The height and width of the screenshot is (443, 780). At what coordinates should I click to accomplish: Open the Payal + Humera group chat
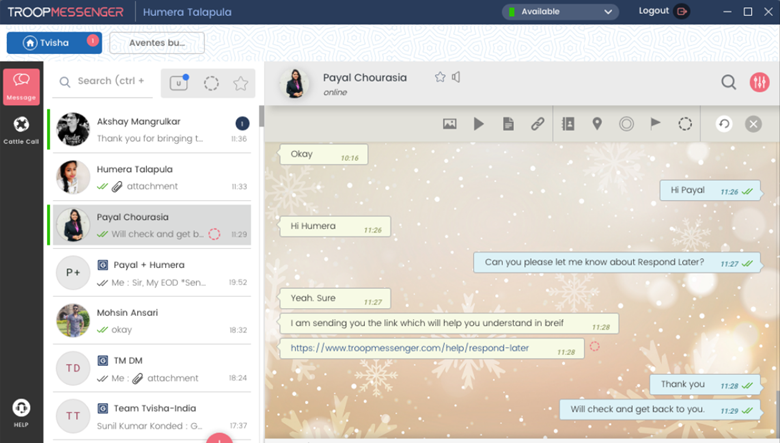pos(152,272)
